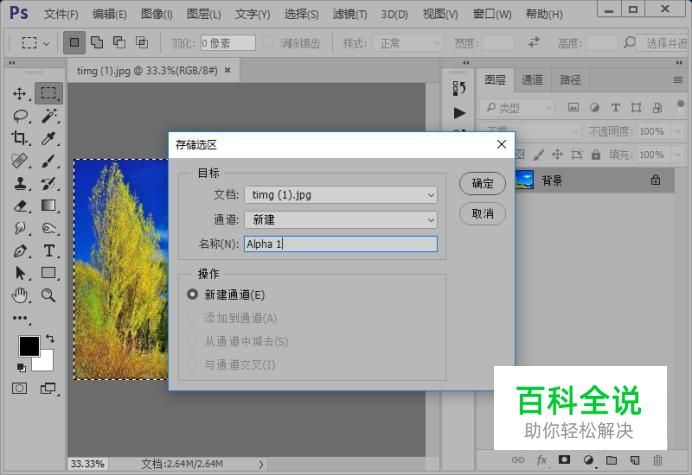Select the Healing Brush tool

point(20,161)
